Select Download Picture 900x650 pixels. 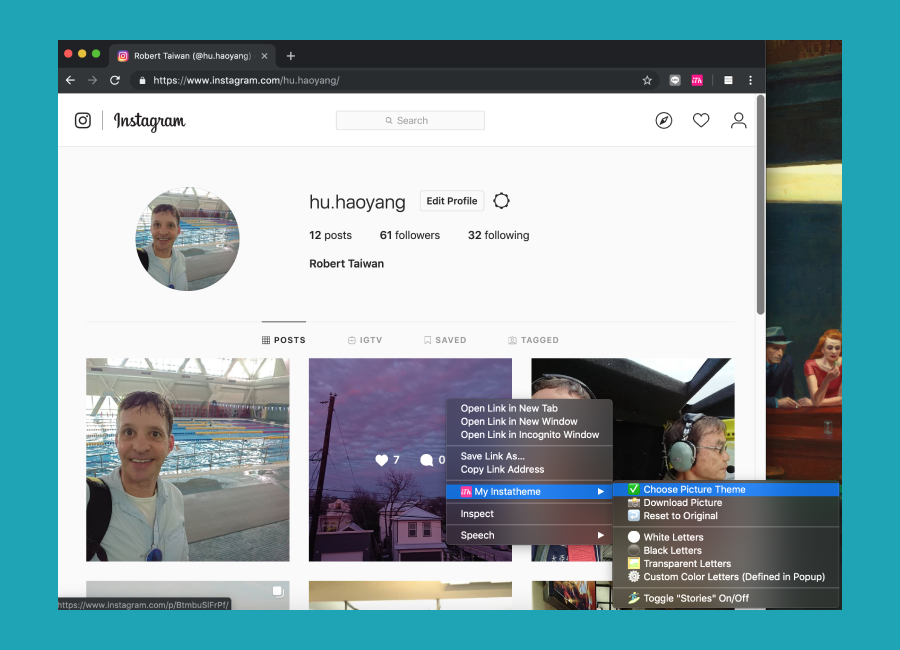click(x=726, y=502)
